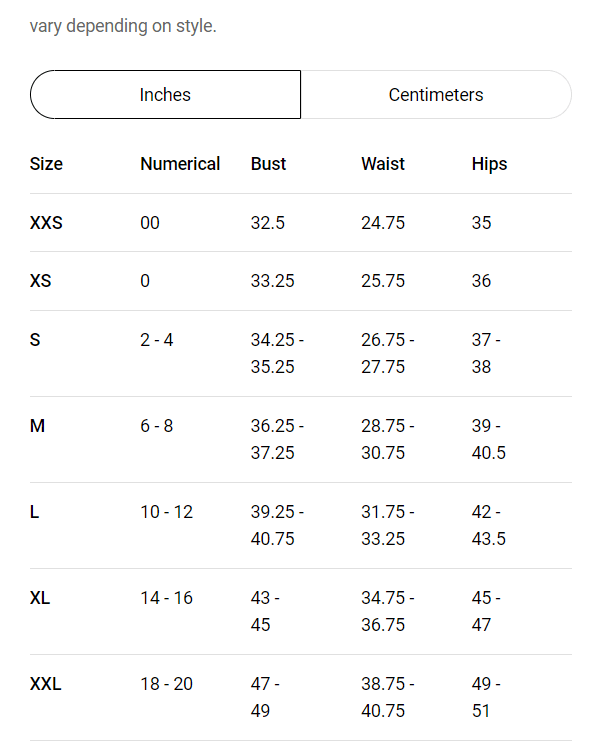
Task: Select the Inches unit toggle
Action: [x=165, y=94]
